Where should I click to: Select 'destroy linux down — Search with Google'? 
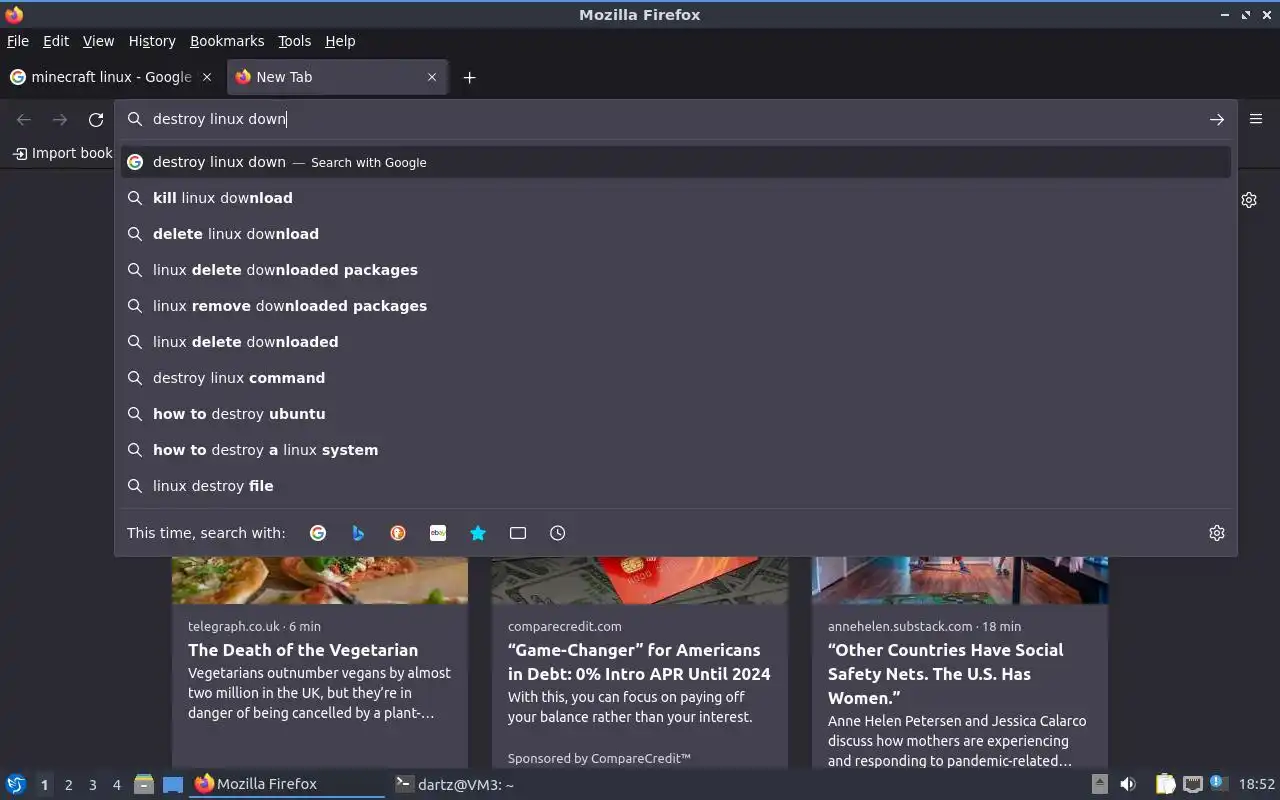pyautogui.click(x=675, y=162)
